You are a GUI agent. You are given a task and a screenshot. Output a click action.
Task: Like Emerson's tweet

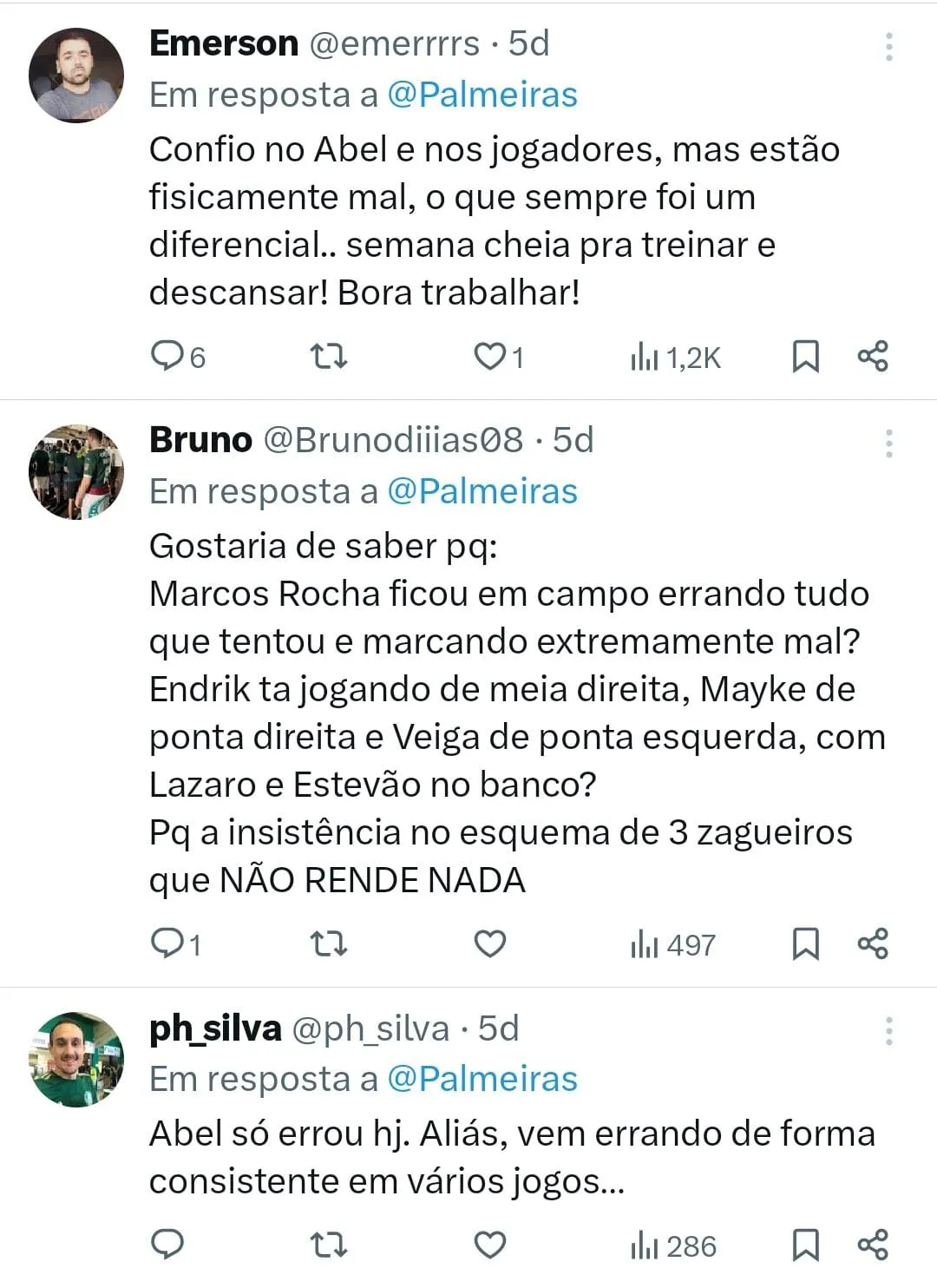pos(489,356)
